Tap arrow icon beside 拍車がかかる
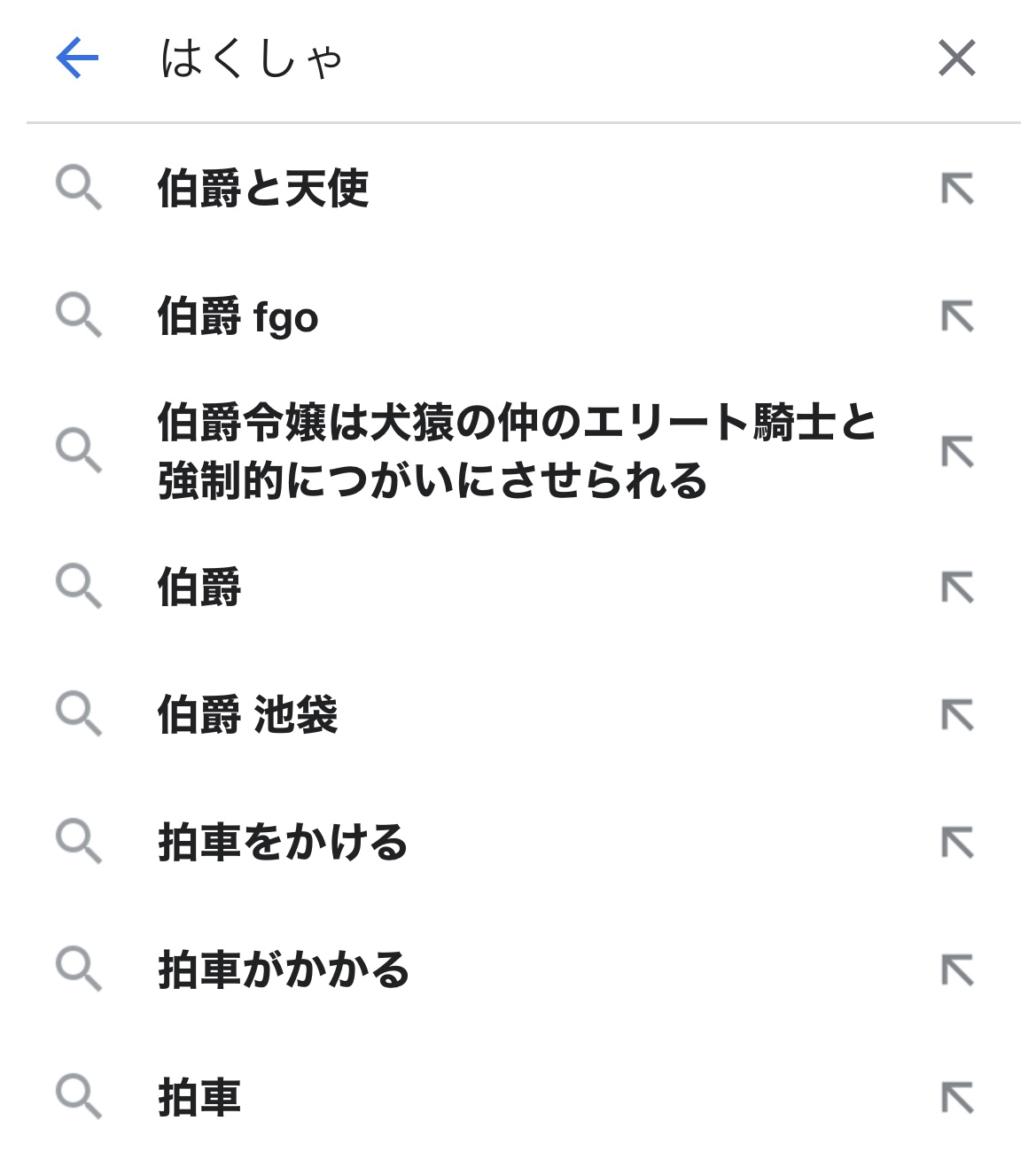Viewport: 1036px width, 1152px height. (x=957, y=970)
